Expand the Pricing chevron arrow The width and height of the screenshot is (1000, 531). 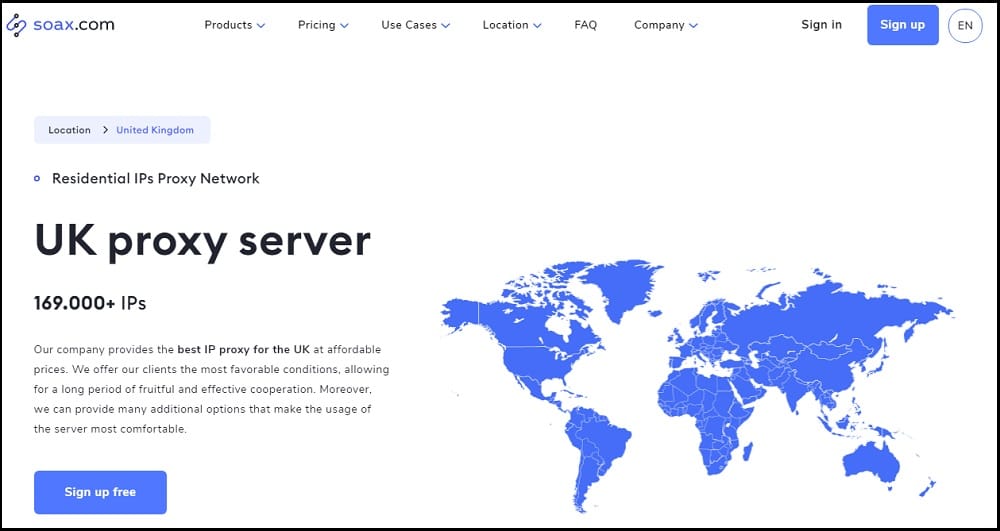(344, 25)
